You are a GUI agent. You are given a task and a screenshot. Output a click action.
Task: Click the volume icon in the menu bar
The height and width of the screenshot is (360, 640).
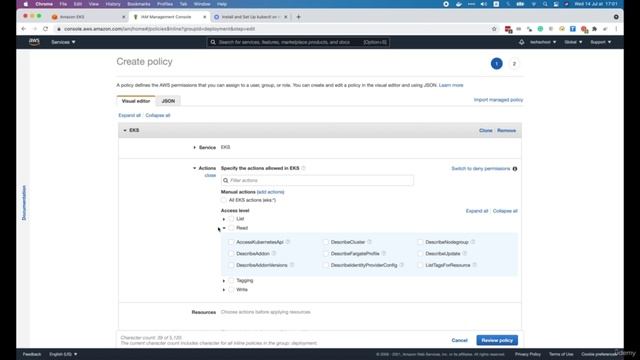(x=484, y=4)
